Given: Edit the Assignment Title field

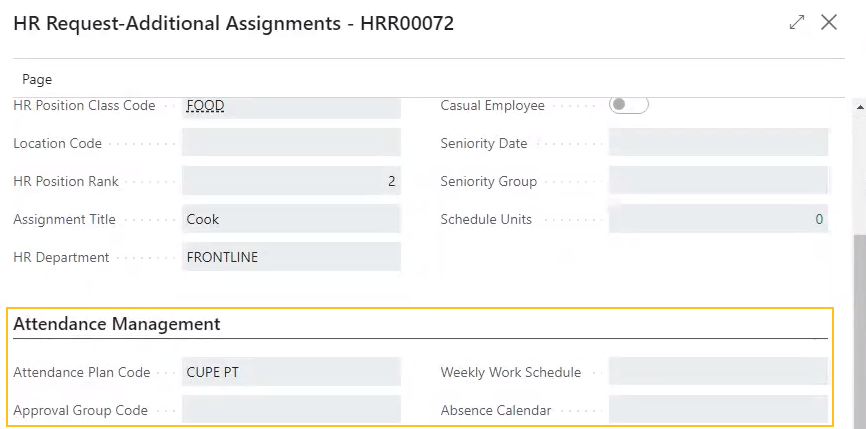Looking at the screenshot, I should click(x=291, y=219).
